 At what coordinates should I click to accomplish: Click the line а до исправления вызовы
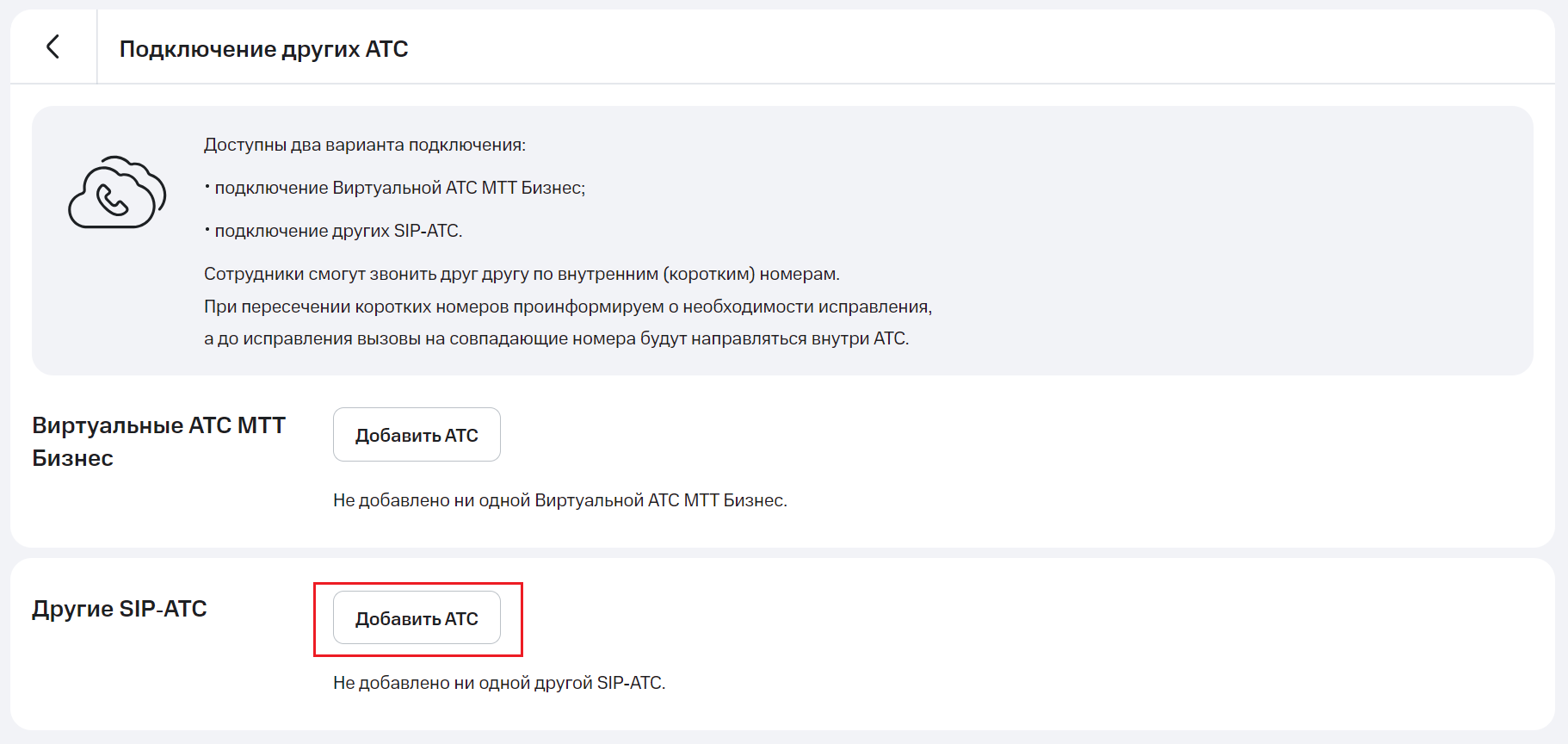point(555,338)
